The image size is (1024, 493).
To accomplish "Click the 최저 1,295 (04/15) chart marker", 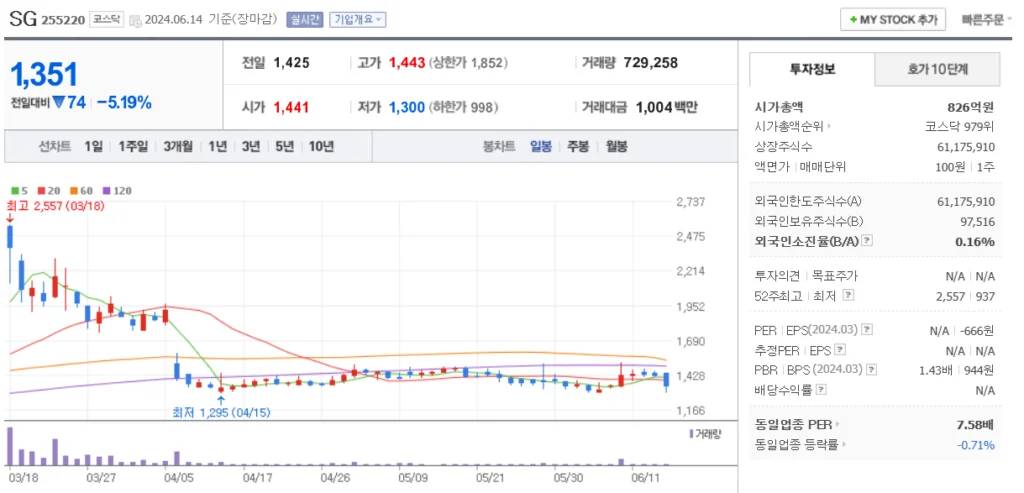I will 221,413.
